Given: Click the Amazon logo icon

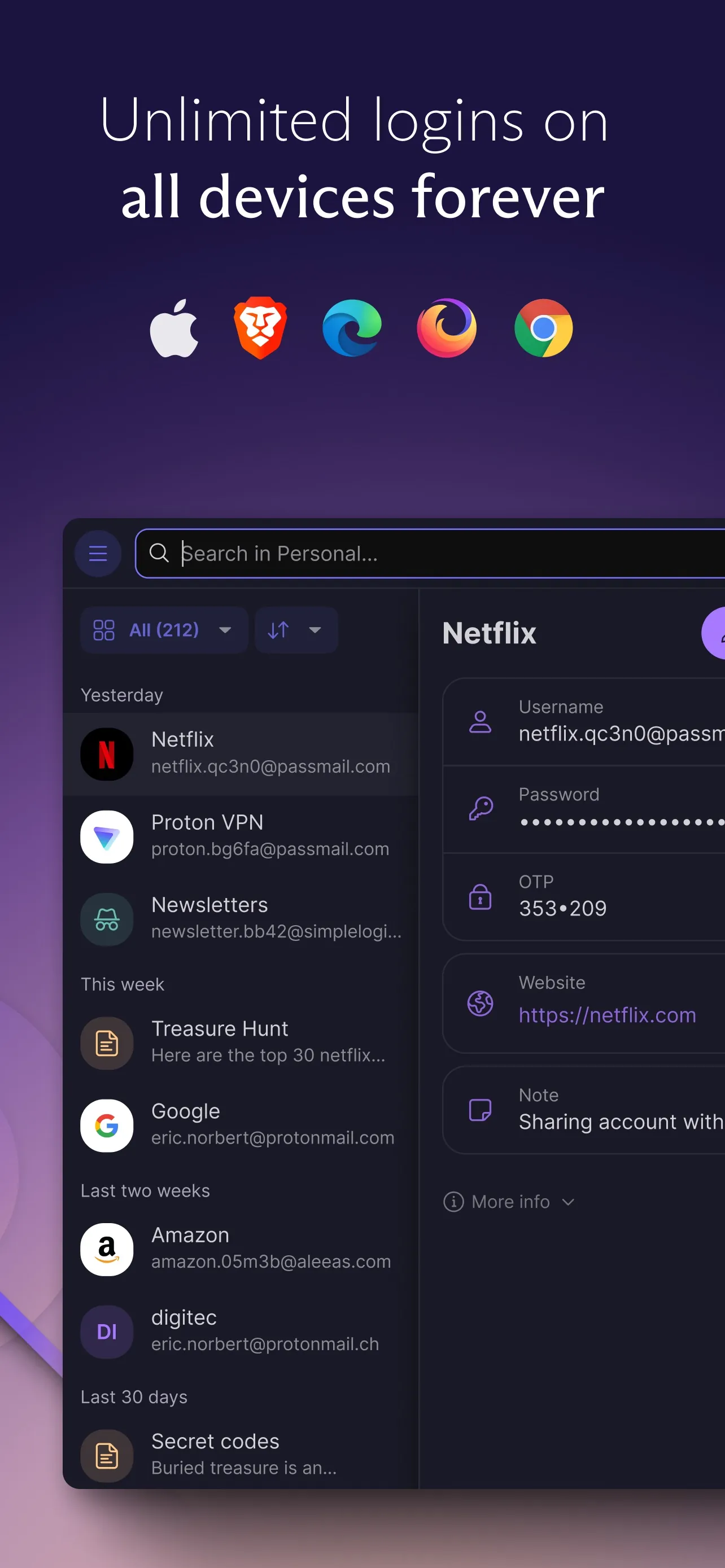Looking at the screenshot, I should point(107,1250).
